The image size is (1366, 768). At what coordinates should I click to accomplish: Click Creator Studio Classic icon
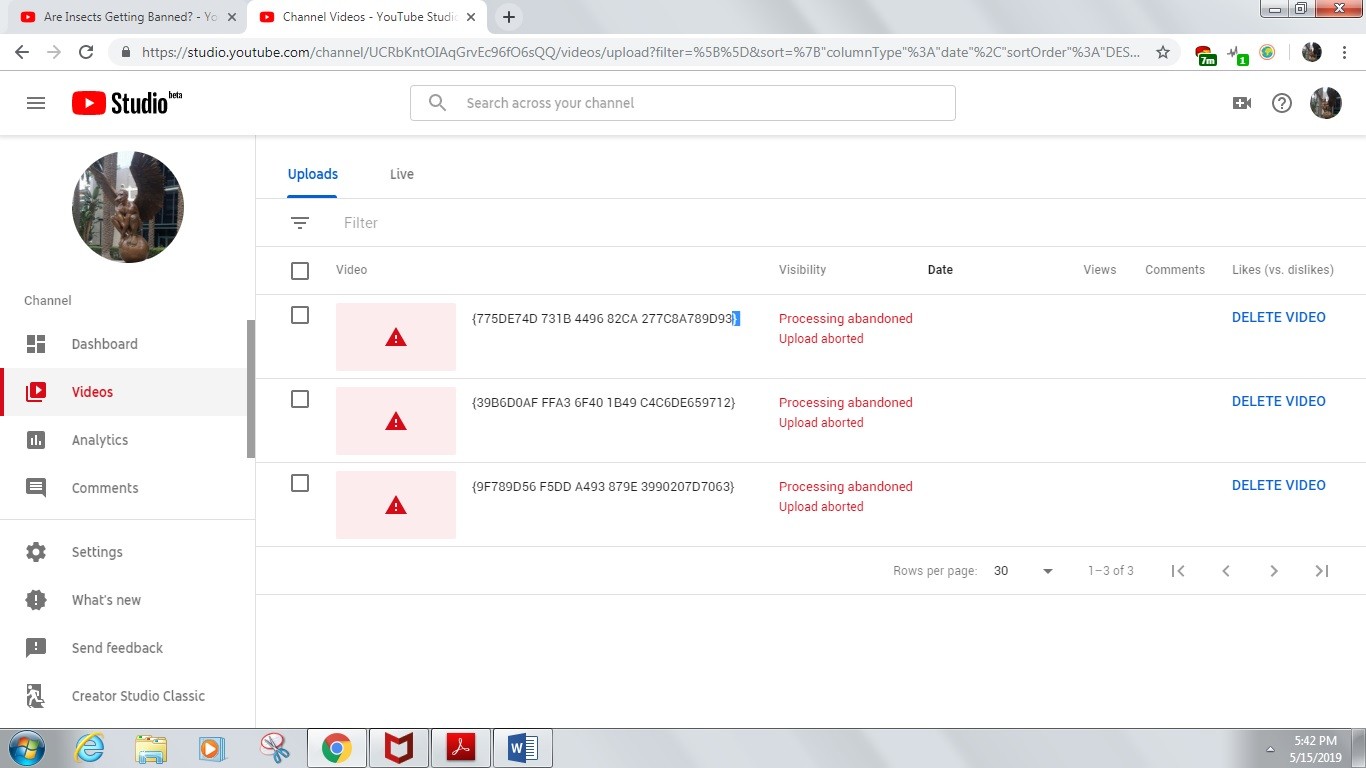tap(36, 696)
